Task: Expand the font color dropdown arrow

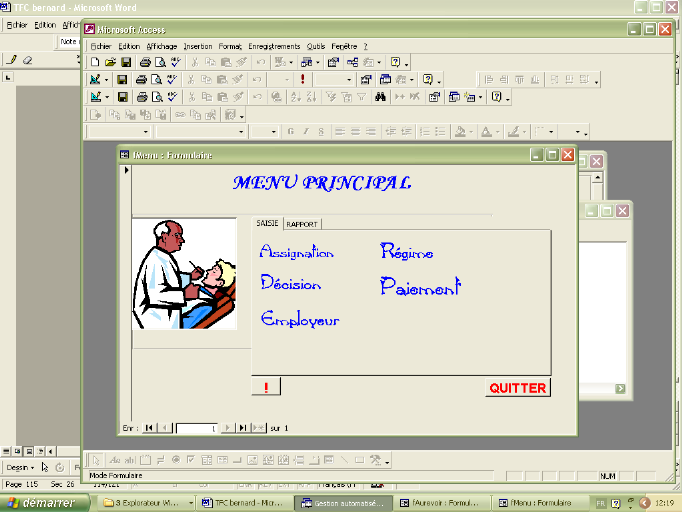Action: click(498, 132)
